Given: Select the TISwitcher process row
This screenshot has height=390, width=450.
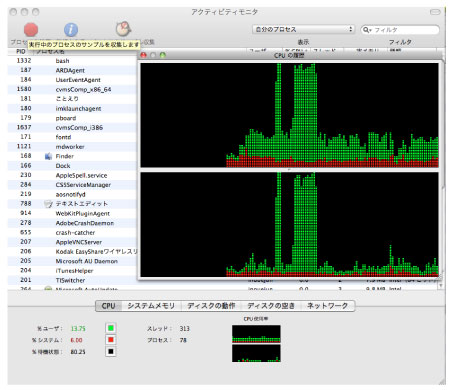Looking at the screenshot, I should pos(72,280).
